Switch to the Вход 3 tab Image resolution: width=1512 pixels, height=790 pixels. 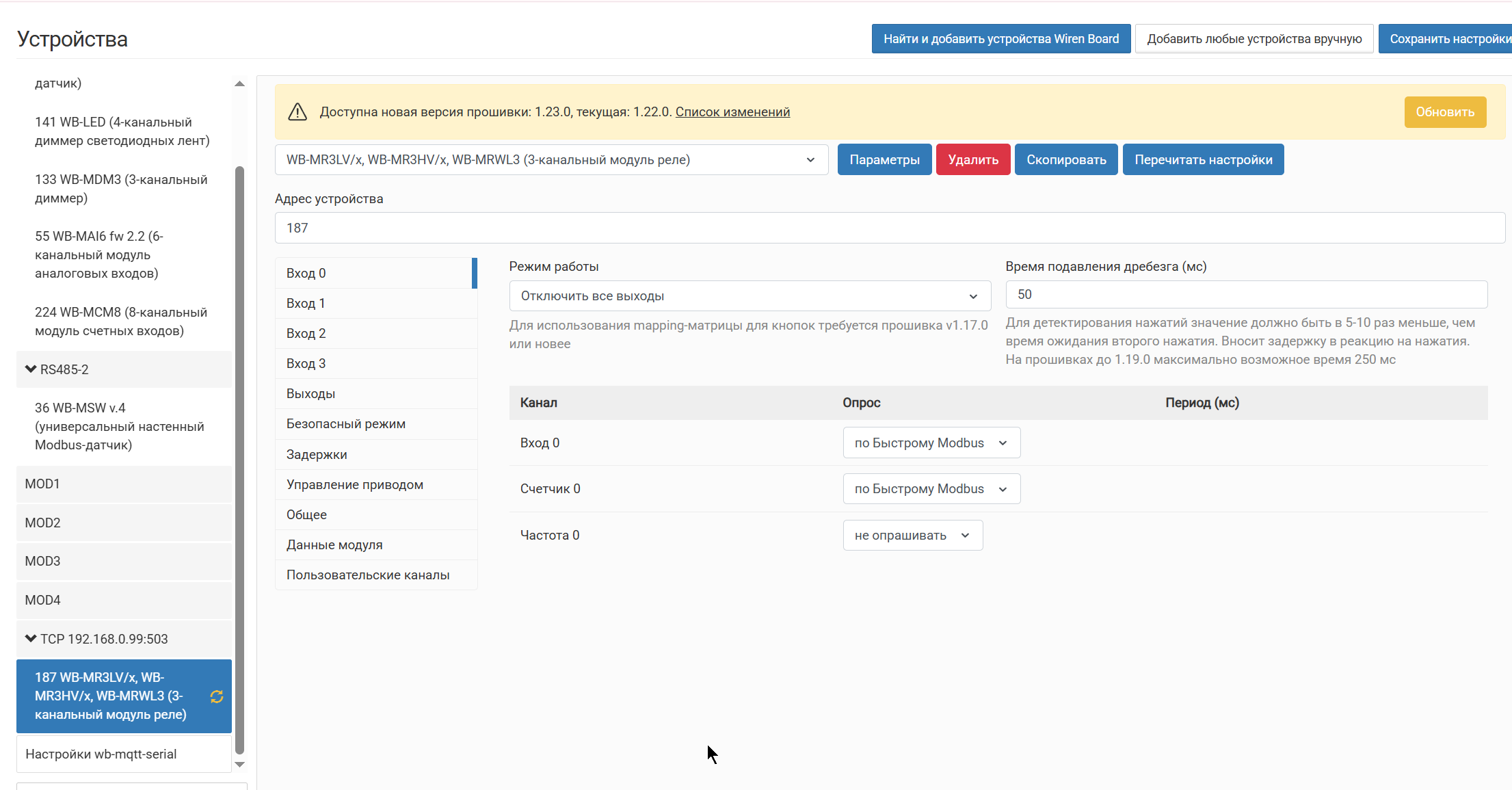[x=376, y=363]
